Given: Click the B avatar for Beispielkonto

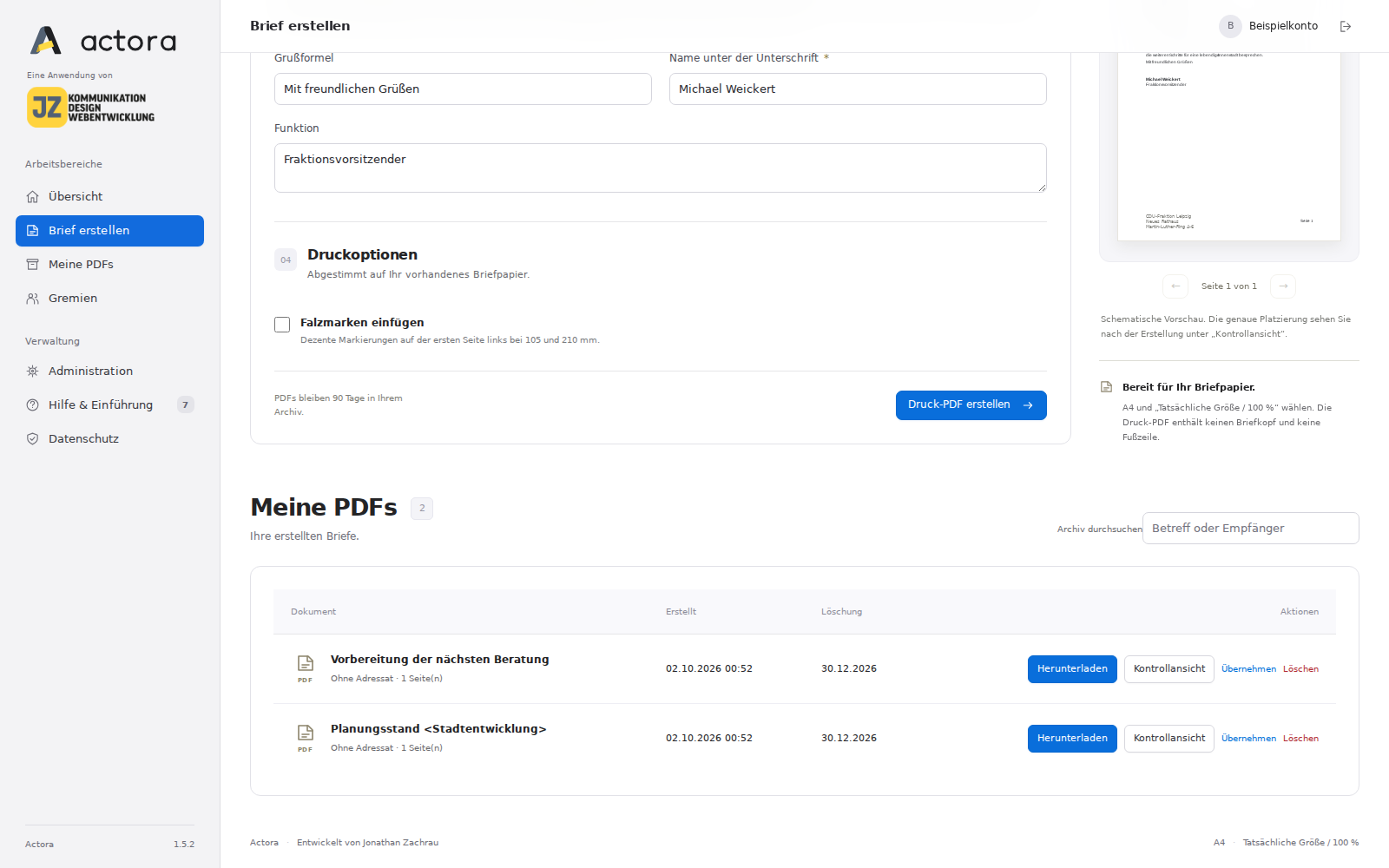Looking at the screenshot, I should click(x=1230, y=26).
